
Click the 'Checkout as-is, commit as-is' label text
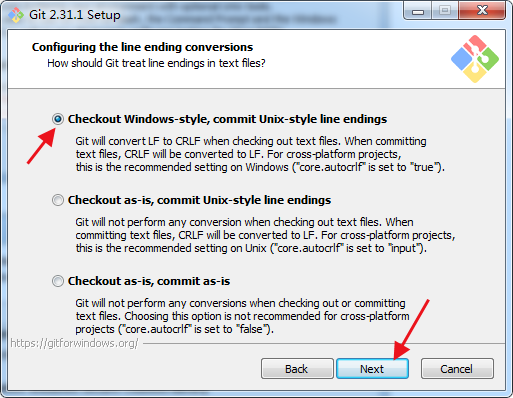pyautogui.click(x=149, y=281)
